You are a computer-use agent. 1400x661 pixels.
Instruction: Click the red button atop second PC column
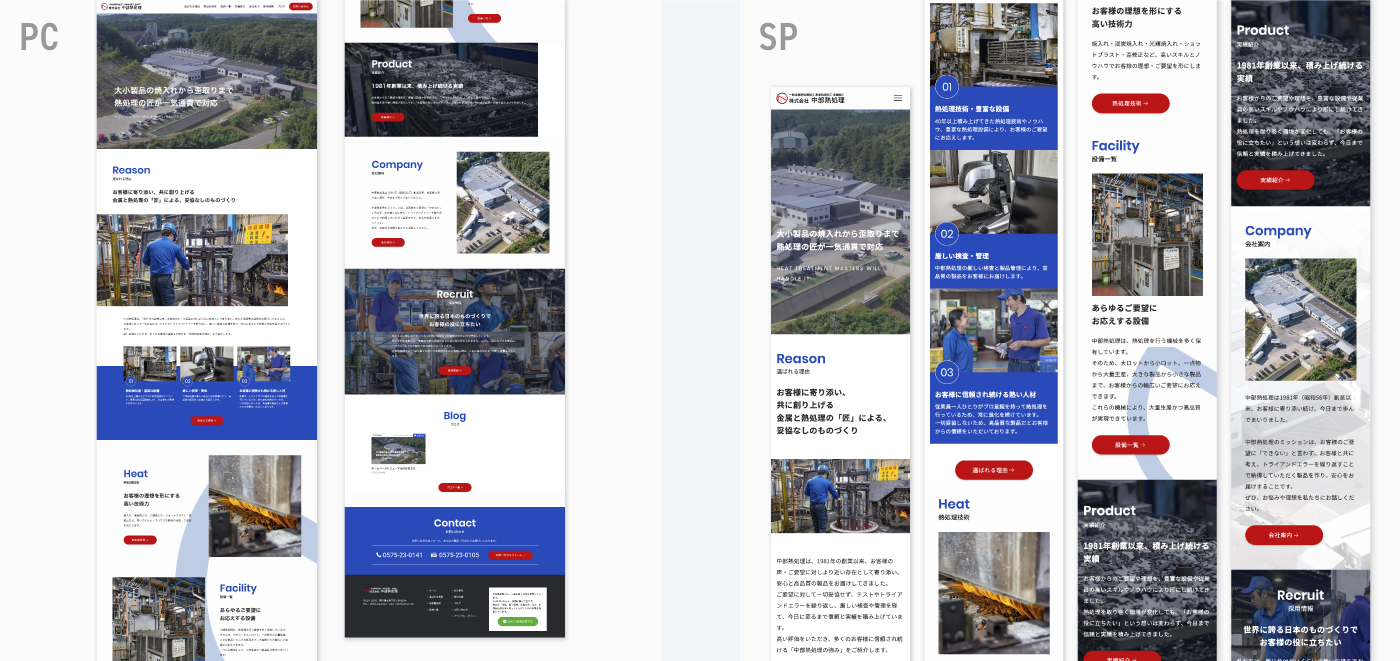(484, 18)
